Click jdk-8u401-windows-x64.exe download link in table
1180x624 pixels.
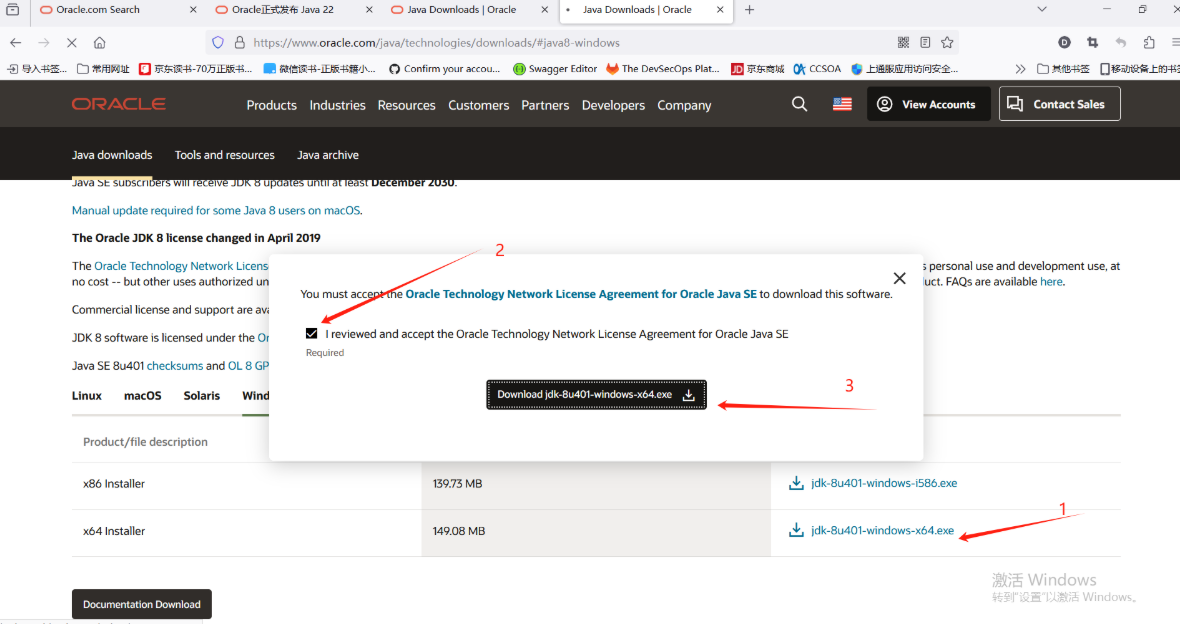coord(883,531)
